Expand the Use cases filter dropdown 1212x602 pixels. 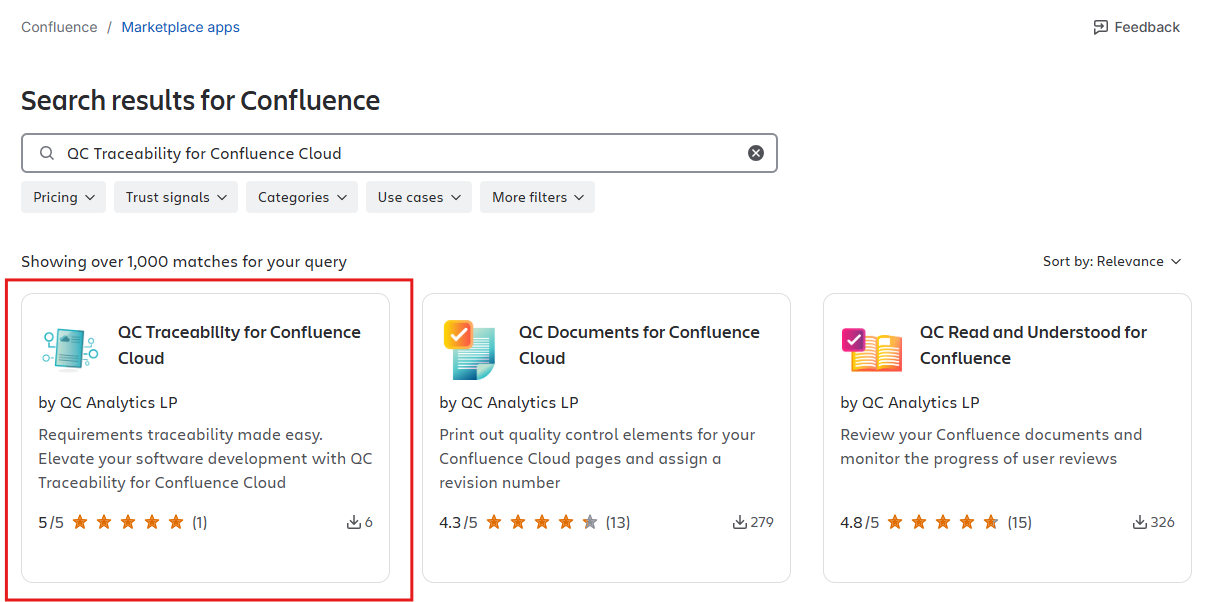click(419, 197)
